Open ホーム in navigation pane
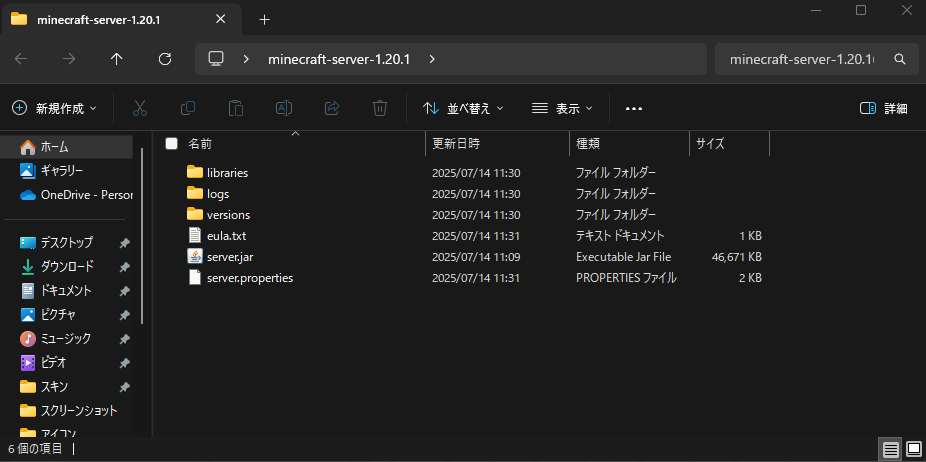926x462 pixels. click(66, 147)
